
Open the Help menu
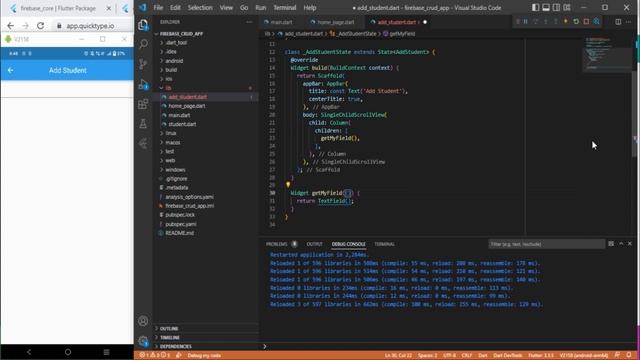click(x=310, y=8)
